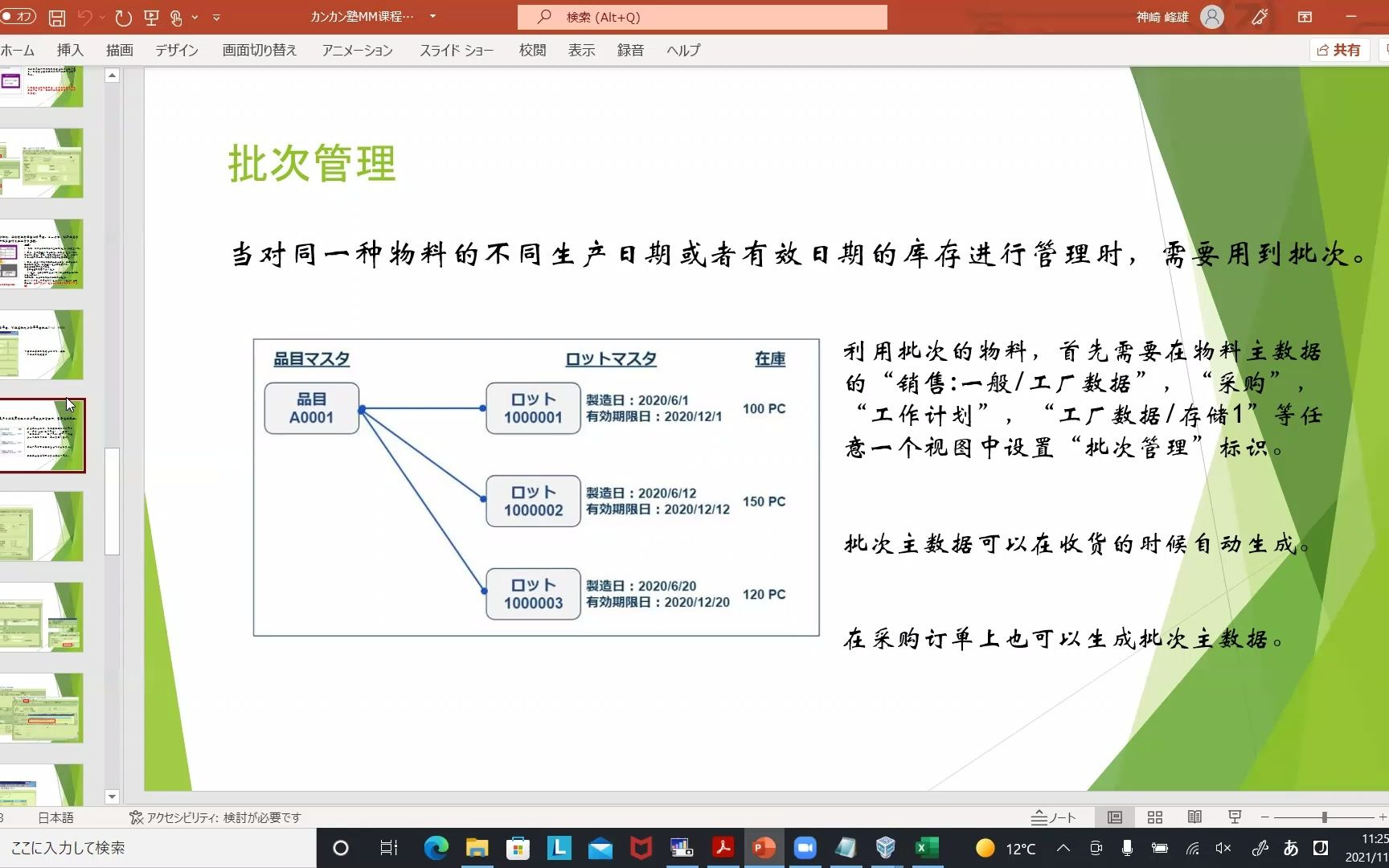Toggle the AutoSave switch off/on
The height and width of the screenshot is (868, 1389).
coord(18,16)
